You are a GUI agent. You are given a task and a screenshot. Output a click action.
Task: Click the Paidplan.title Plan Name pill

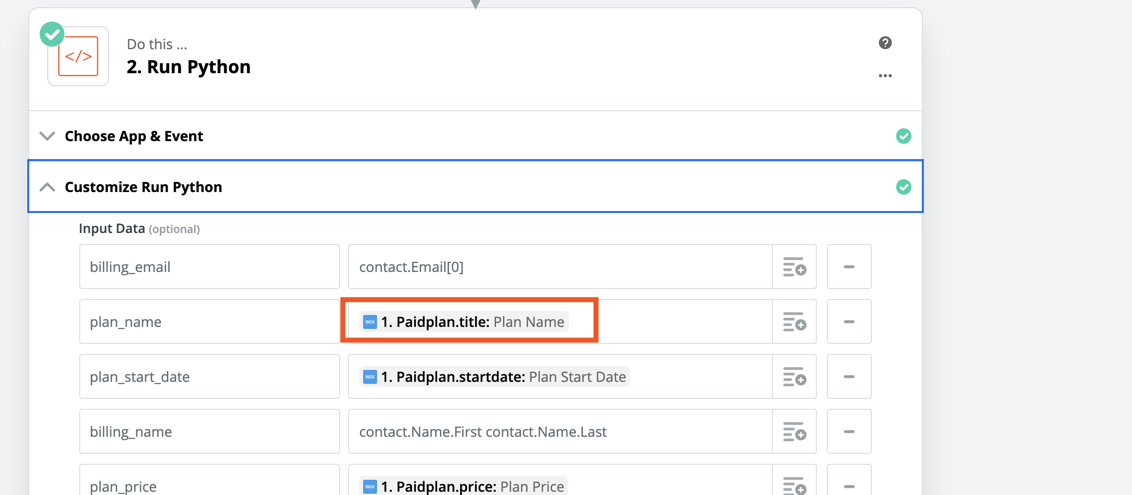[x=464, y=322]
